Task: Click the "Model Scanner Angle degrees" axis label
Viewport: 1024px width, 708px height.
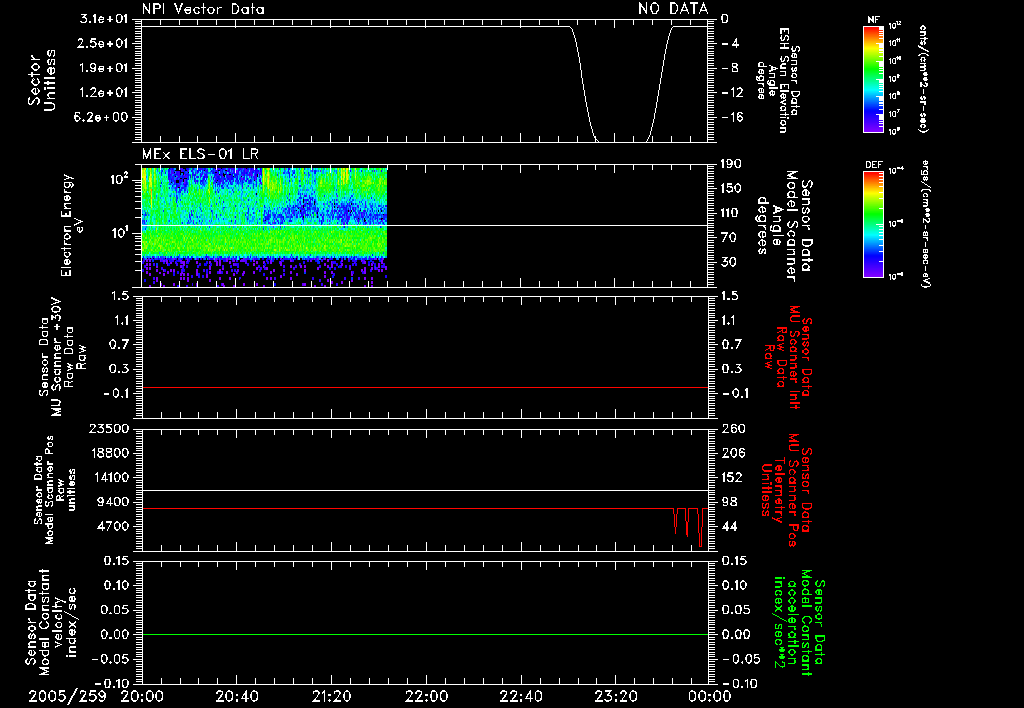Action: click(784, 227)
